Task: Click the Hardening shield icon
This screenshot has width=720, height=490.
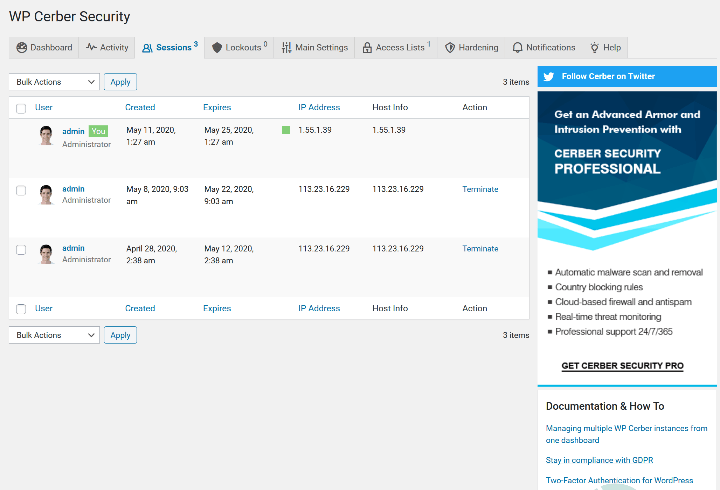Action: coord(450,47)
